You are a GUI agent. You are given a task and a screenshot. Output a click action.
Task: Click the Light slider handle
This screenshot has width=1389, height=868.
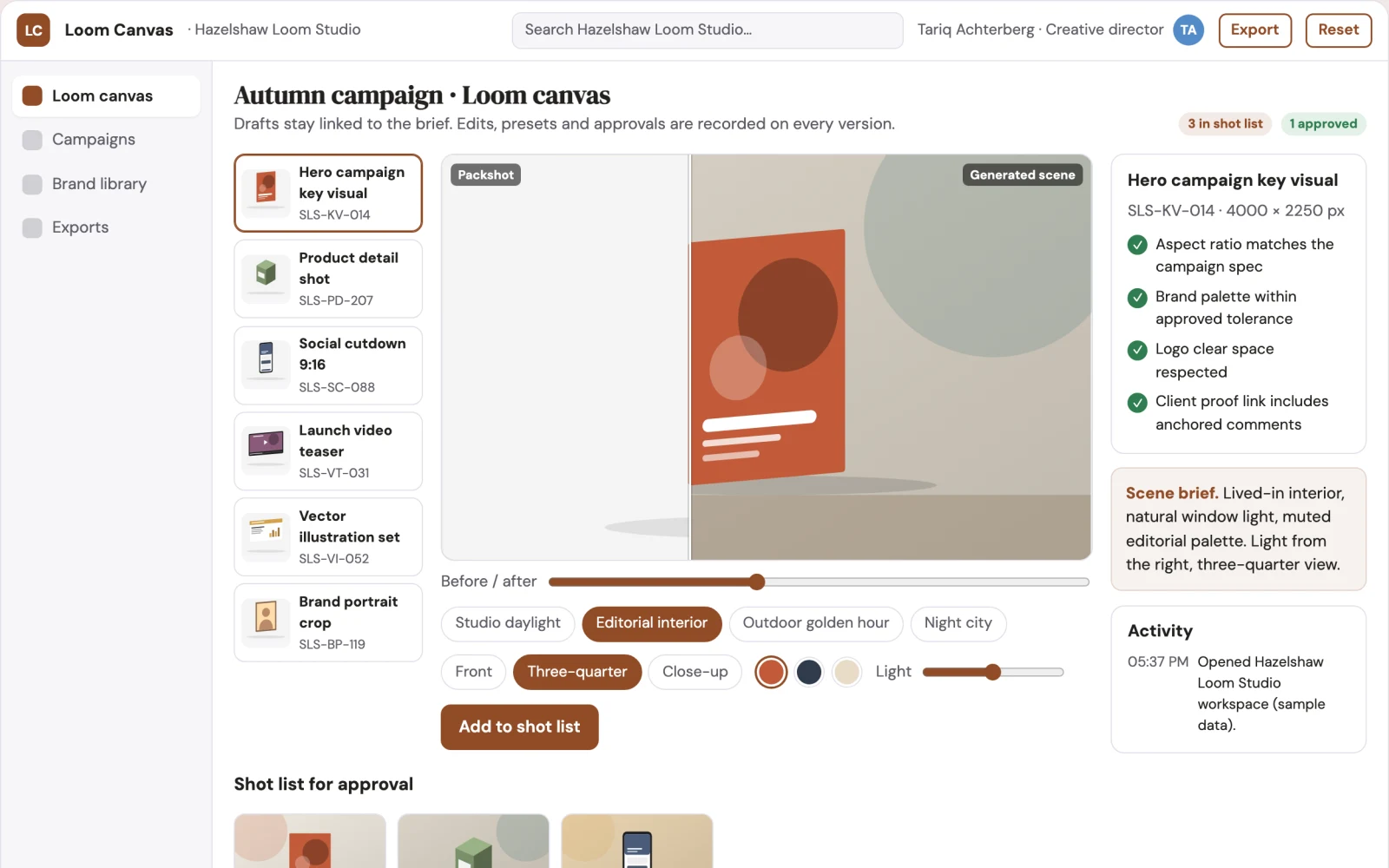pyautogui.click(x=993, y=672)
